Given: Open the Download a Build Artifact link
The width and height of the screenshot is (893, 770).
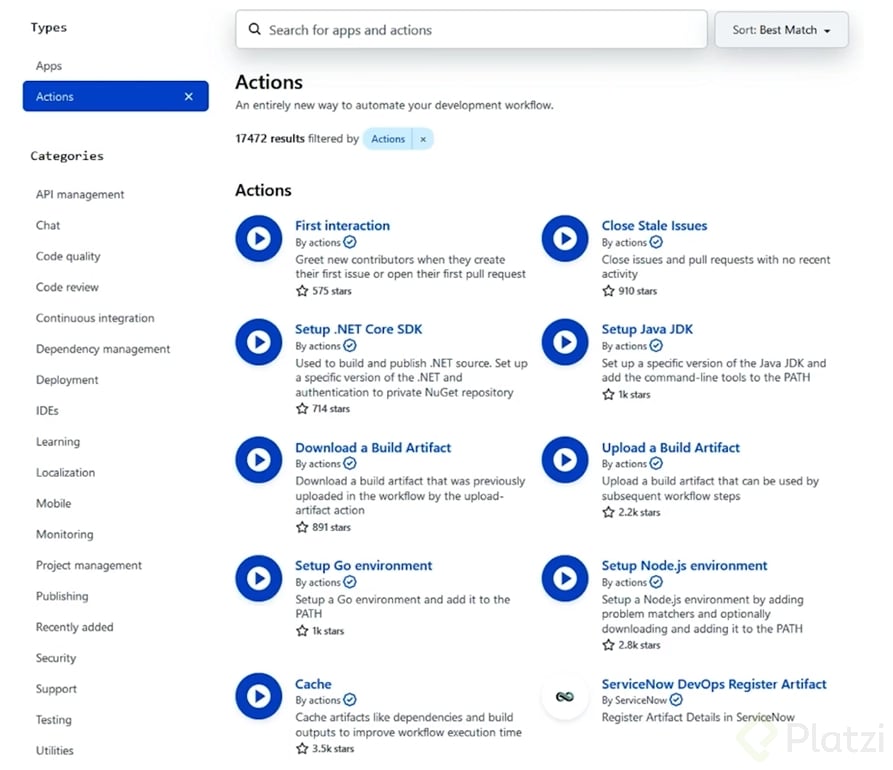Looking at the screenshot, I should 373,448.
